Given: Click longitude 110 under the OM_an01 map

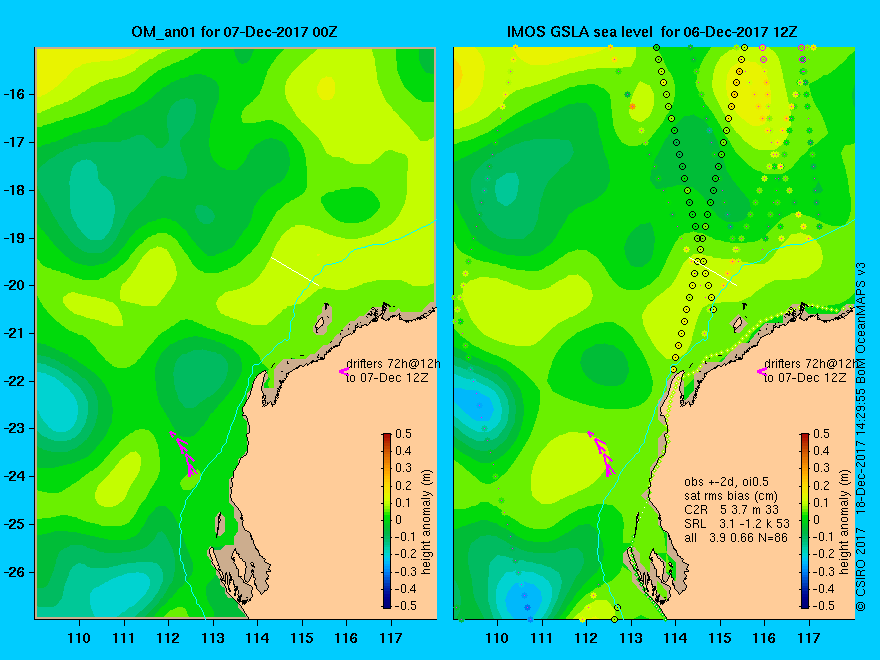Looking at the screenshot, I should coord(79,638).
